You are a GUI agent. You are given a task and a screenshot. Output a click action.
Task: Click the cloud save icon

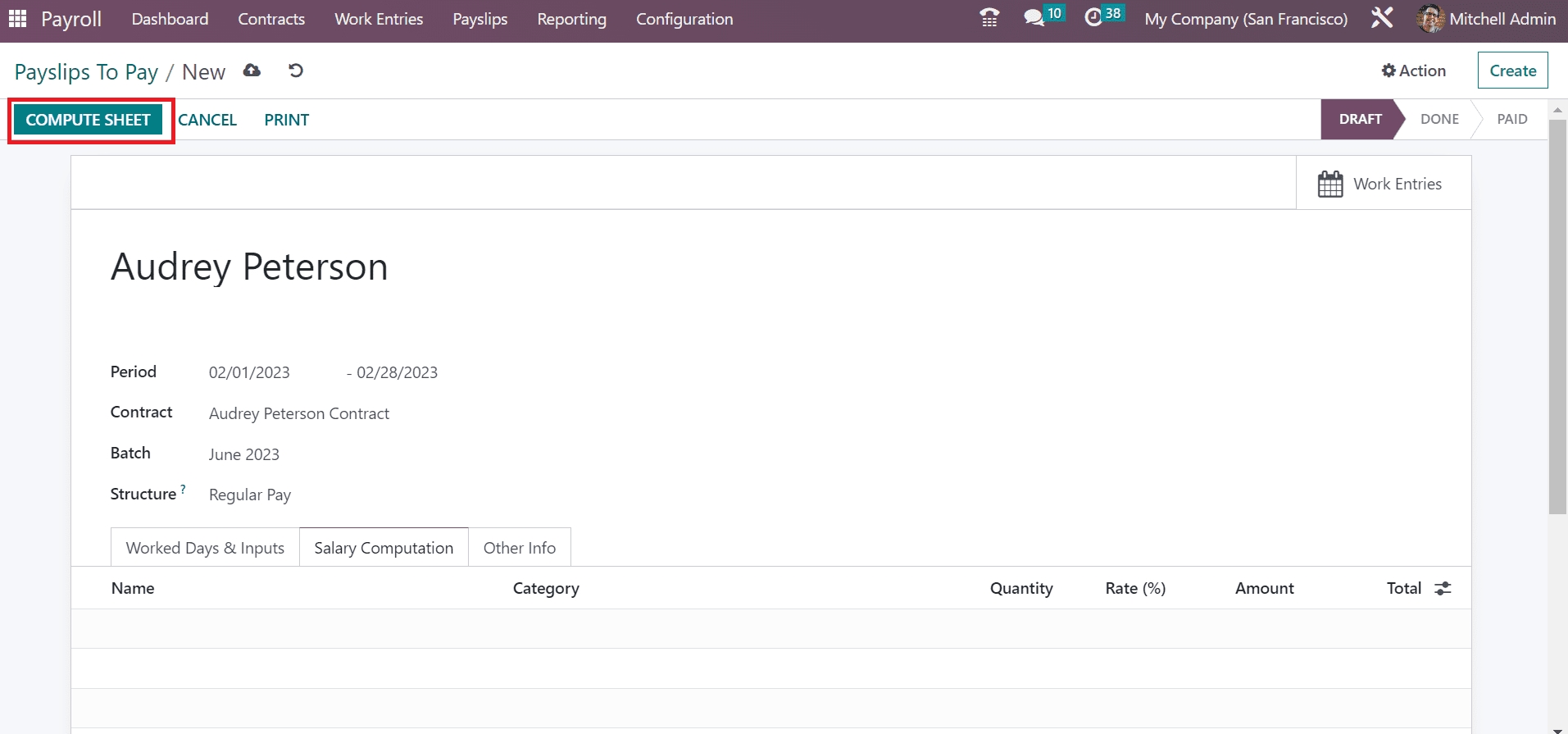pyautogui.click(x=252, y=71)
